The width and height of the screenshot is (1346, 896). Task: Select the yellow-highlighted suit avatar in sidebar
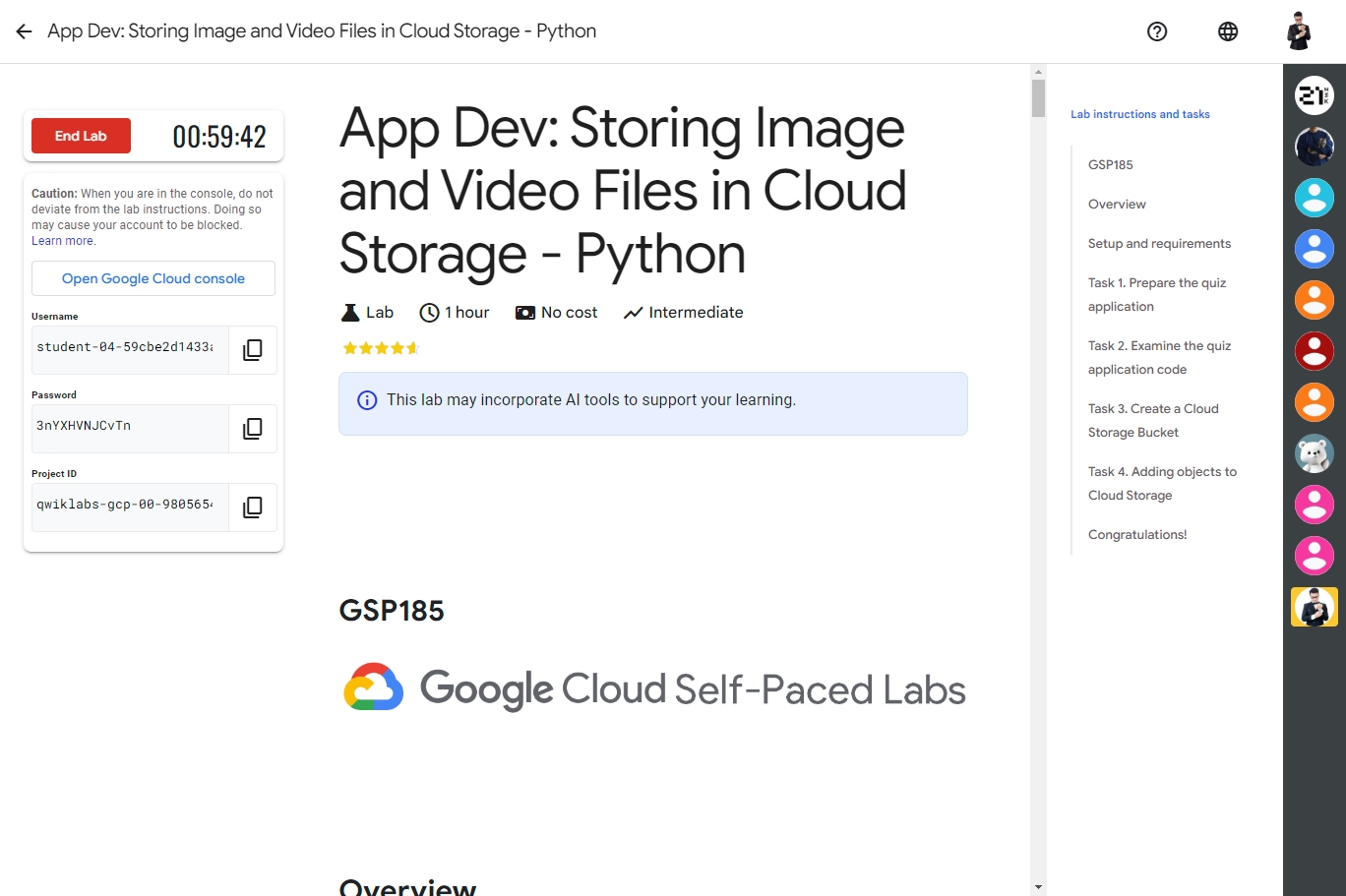coord(1315,607)
